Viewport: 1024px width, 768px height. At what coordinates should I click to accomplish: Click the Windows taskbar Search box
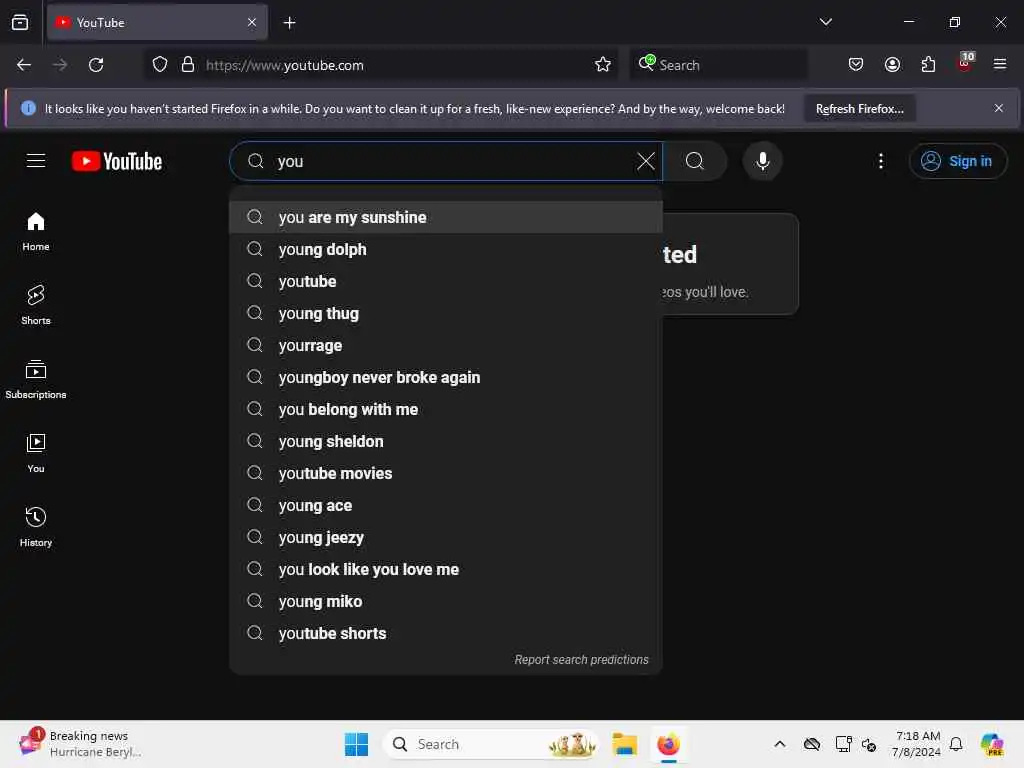click(x=491, y=744)
